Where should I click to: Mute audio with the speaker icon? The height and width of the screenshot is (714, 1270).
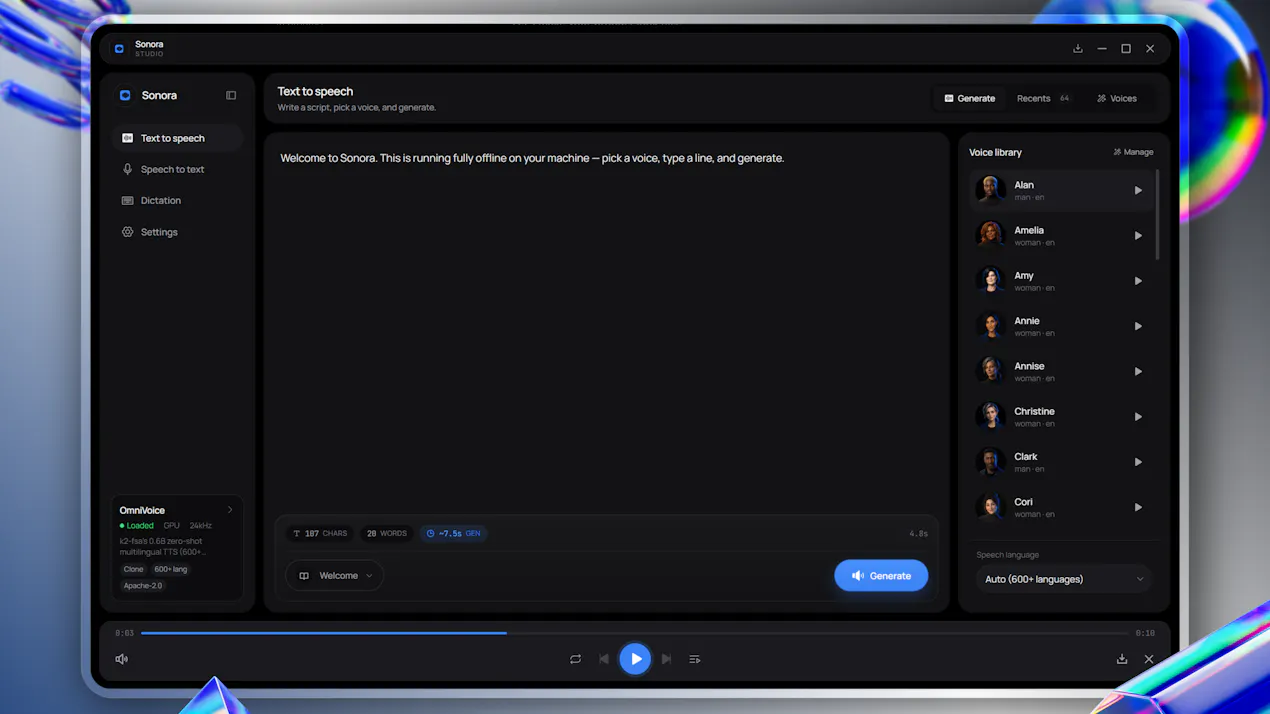pyautogui.click(x=122, y=659)
